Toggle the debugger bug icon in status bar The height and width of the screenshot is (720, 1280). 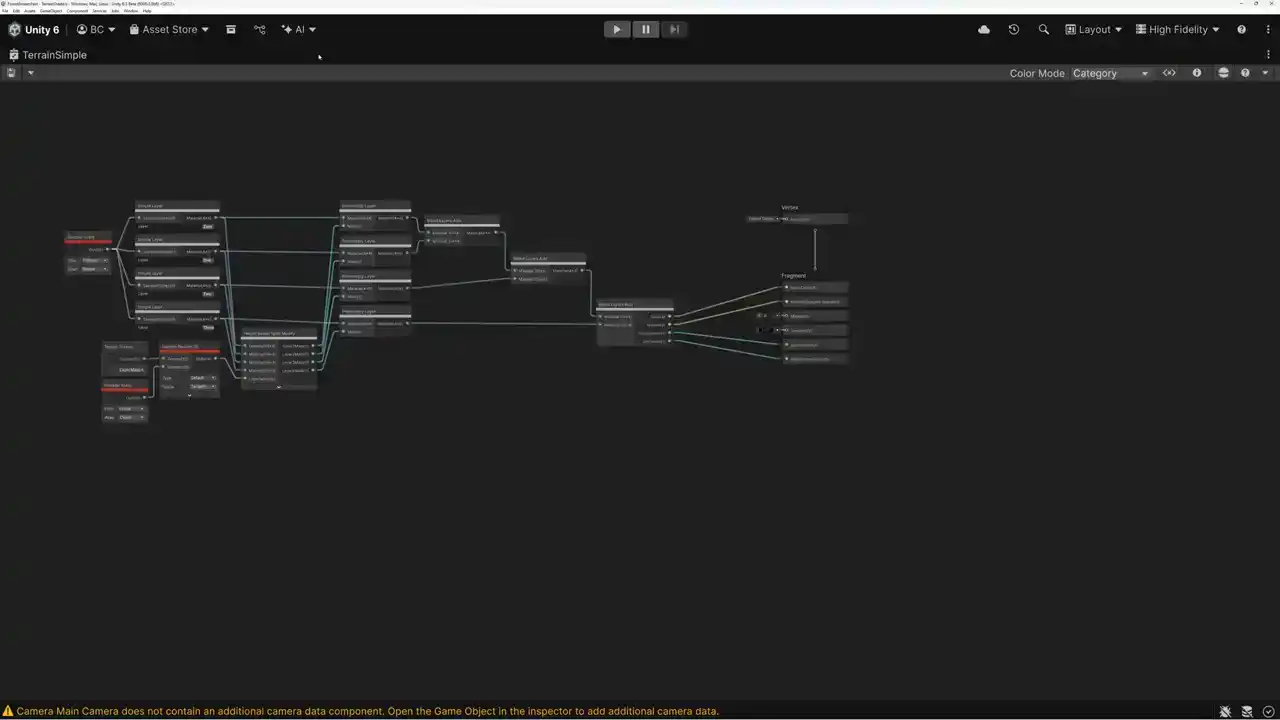(1225, 711)
